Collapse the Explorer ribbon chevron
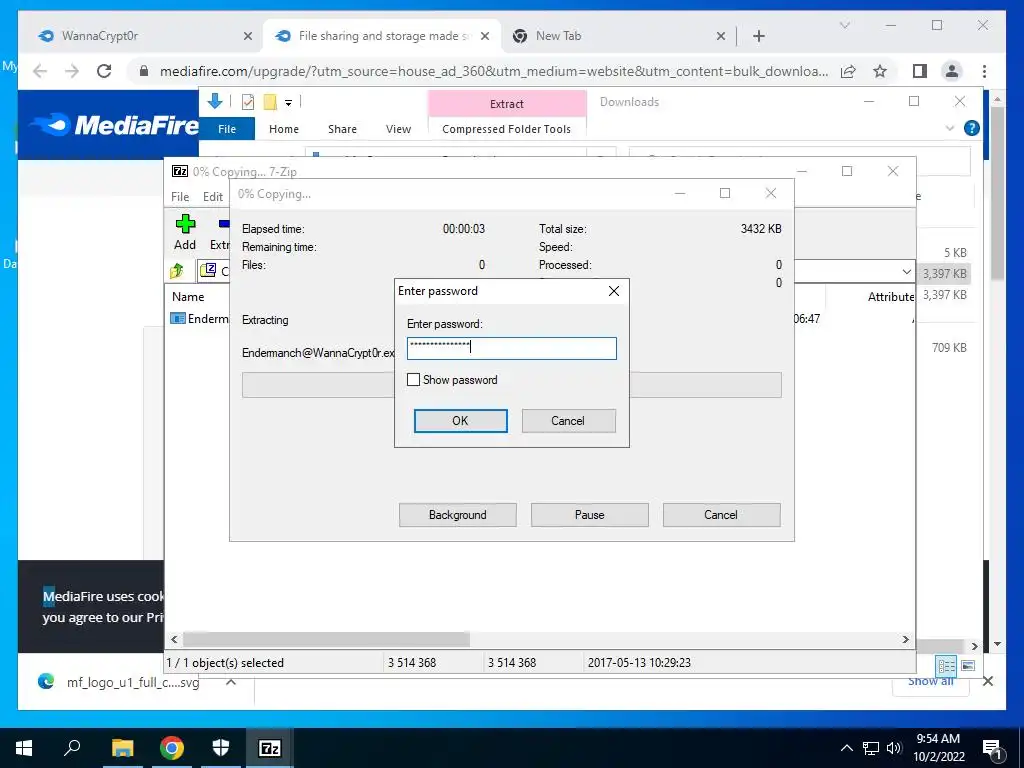The height and width of the screenshot is (768, 1024). tap(950, 129)
